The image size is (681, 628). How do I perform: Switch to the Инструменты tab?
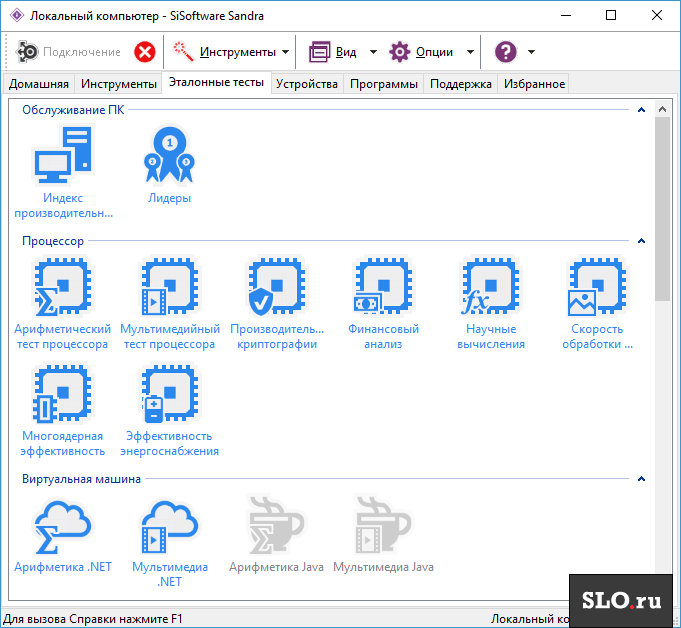click(x=119, y=84)
